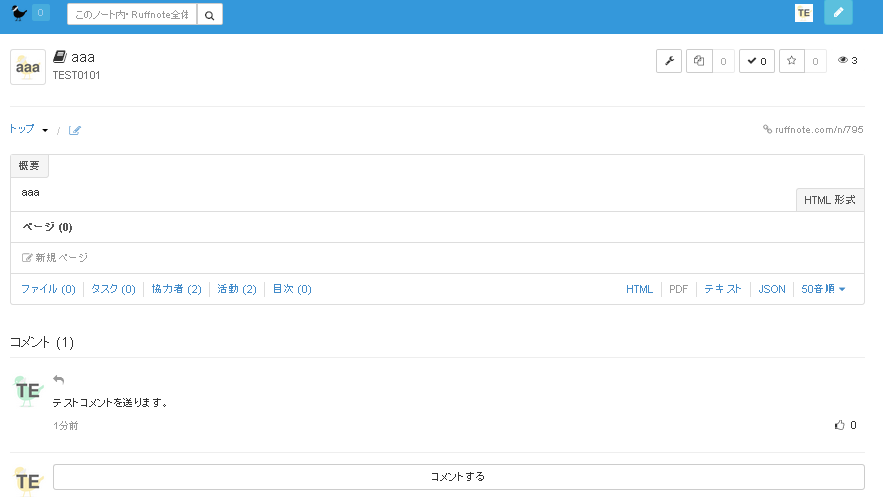Expand the トップ breadcrumb dropdown
This screenshot has width=883, height=497.
[x=29, y=129]
